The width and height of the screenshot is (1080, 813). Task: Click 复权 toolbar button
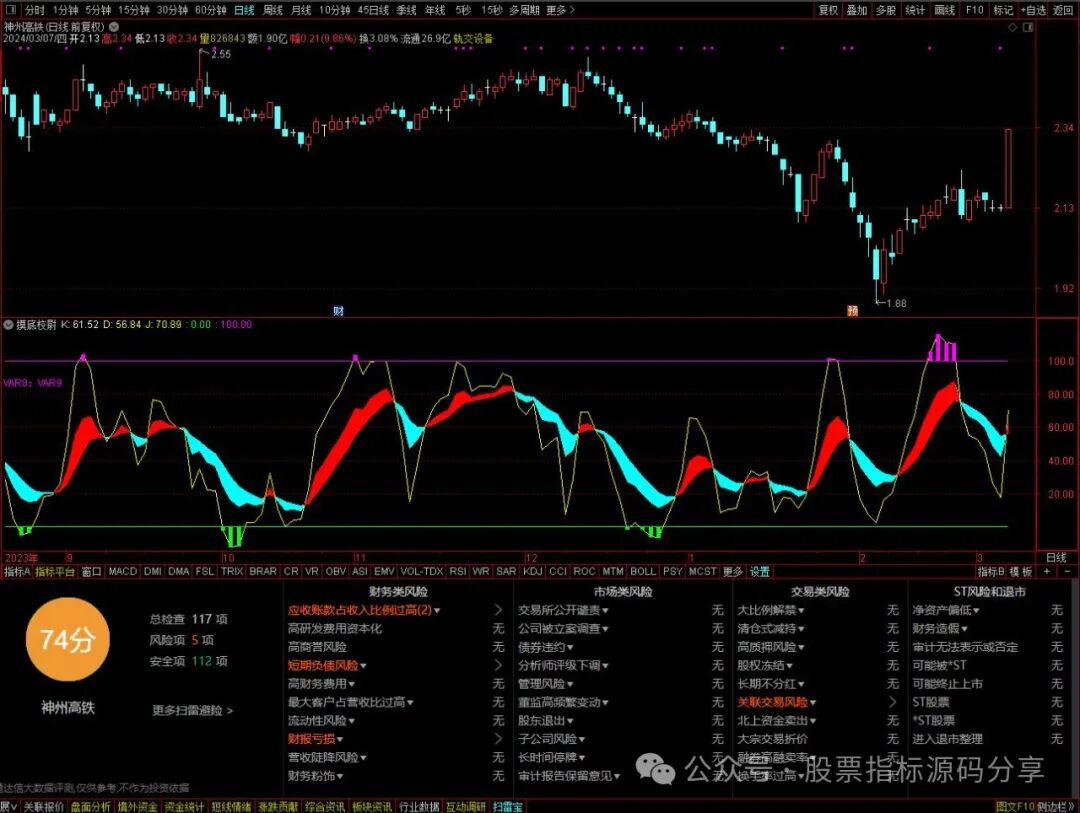pos(828,10)
